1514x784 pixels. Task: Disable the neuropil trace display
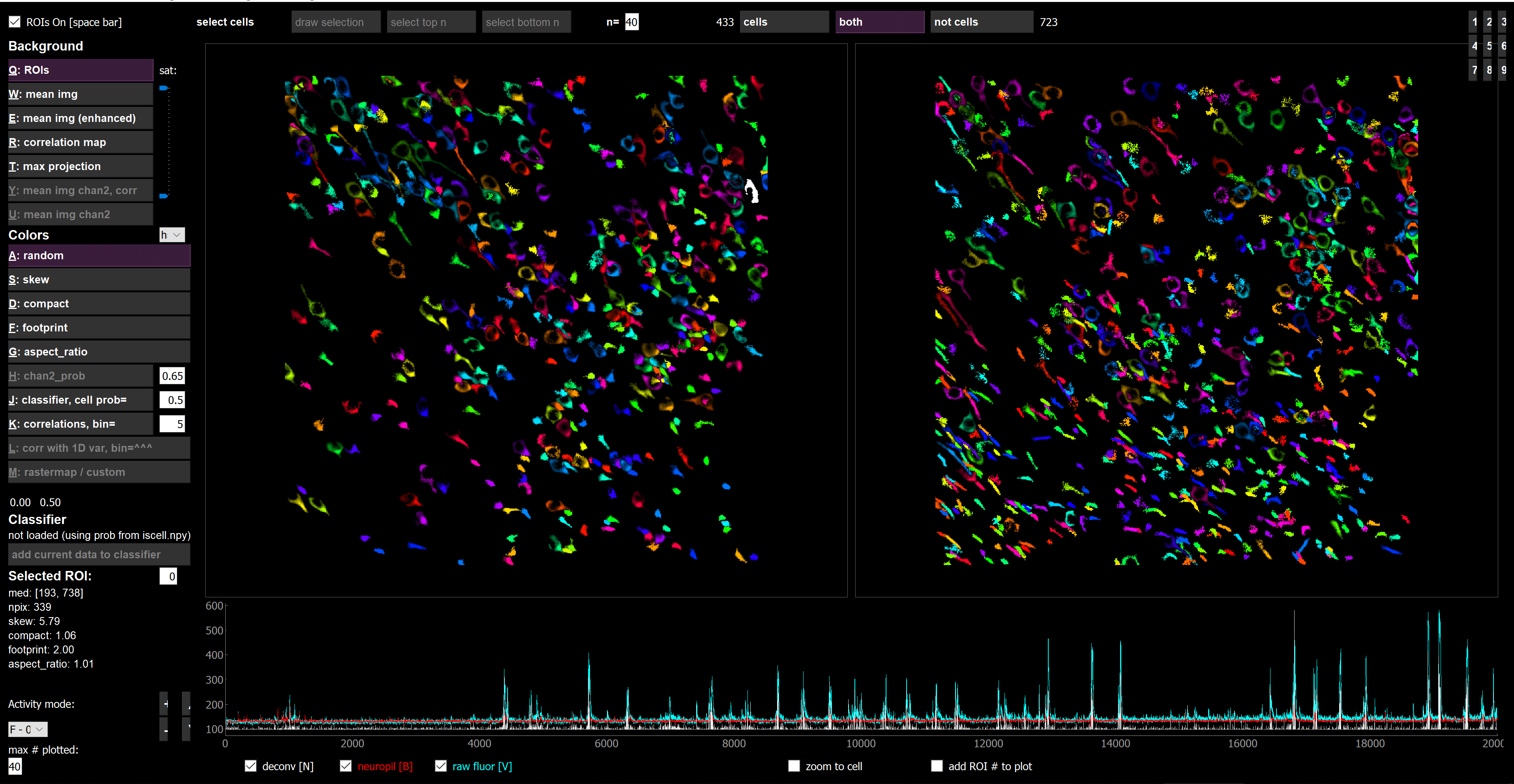[346, 766]
